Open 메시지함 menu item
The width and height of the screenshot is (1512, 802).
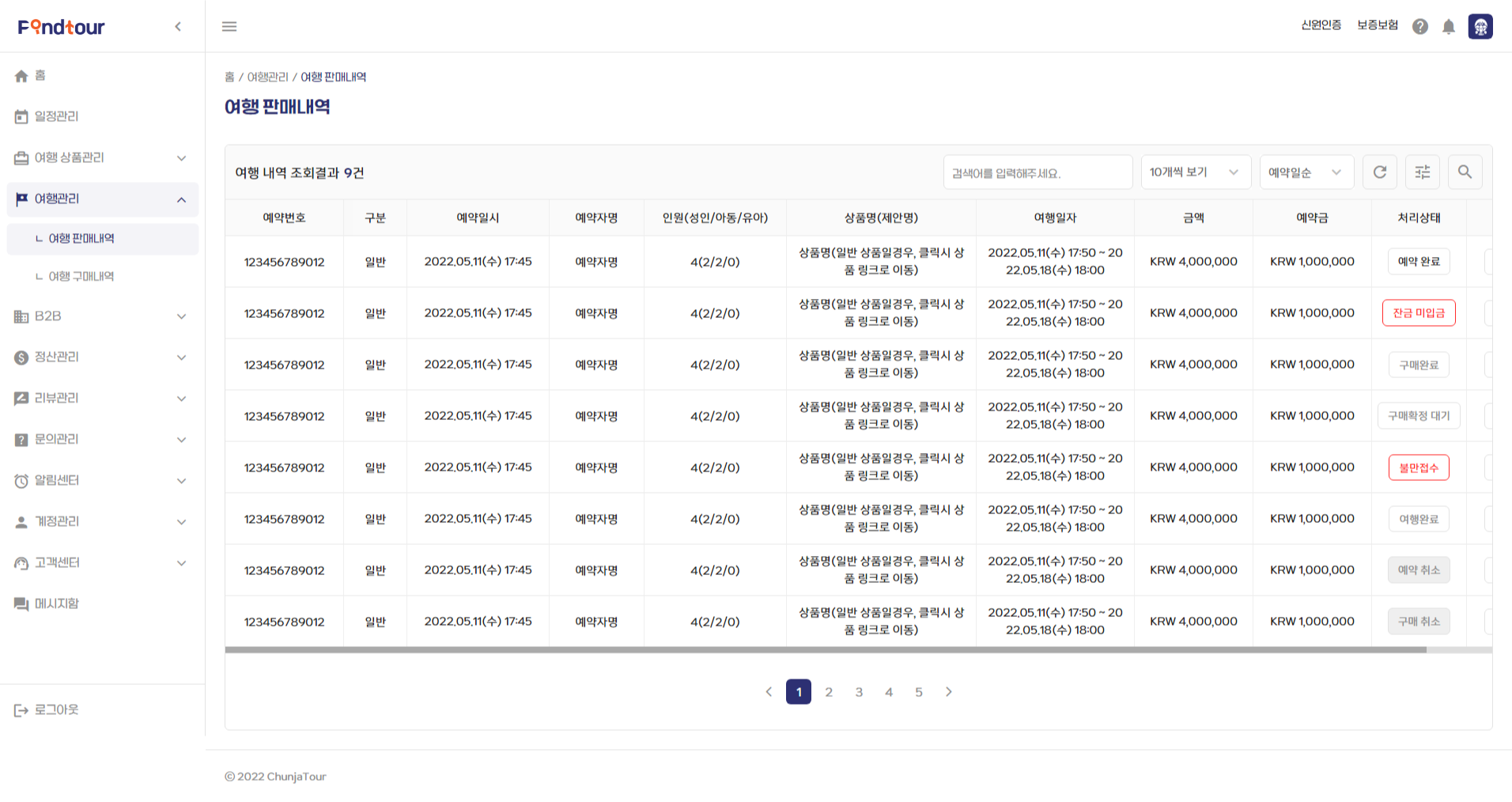[x=103, y=604]
